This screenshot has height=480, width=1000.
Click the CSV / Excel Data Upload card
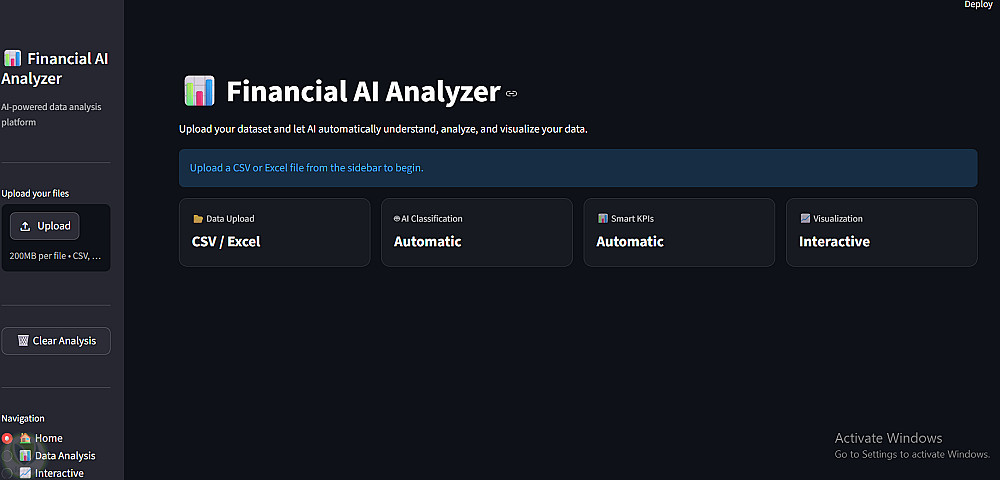pyautogui.click(x=274, y=232)
